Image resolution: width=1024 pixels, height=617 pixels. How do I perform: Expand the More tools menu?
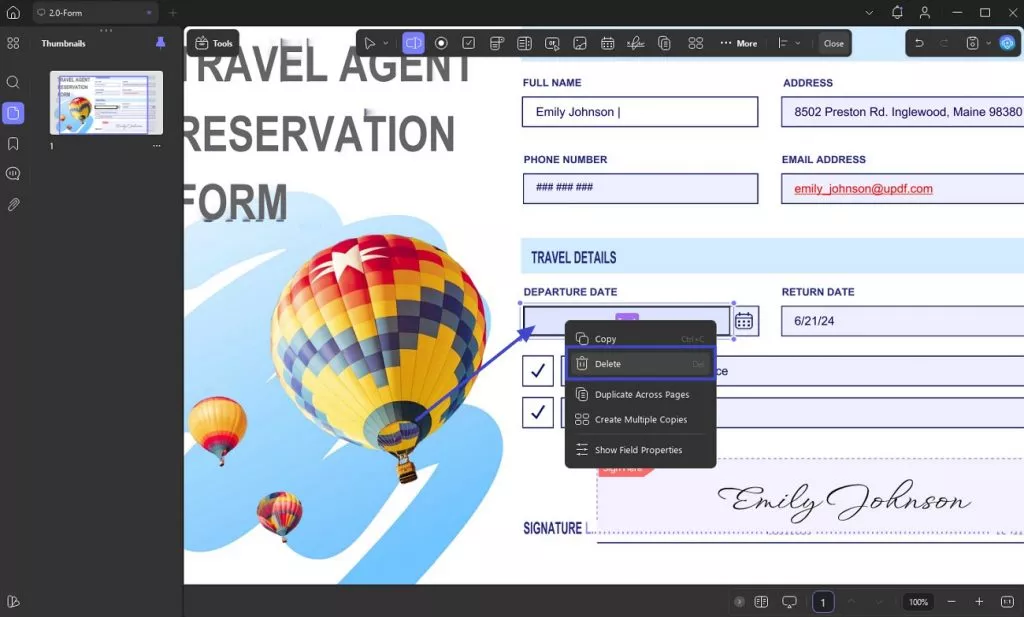[738, 43]
